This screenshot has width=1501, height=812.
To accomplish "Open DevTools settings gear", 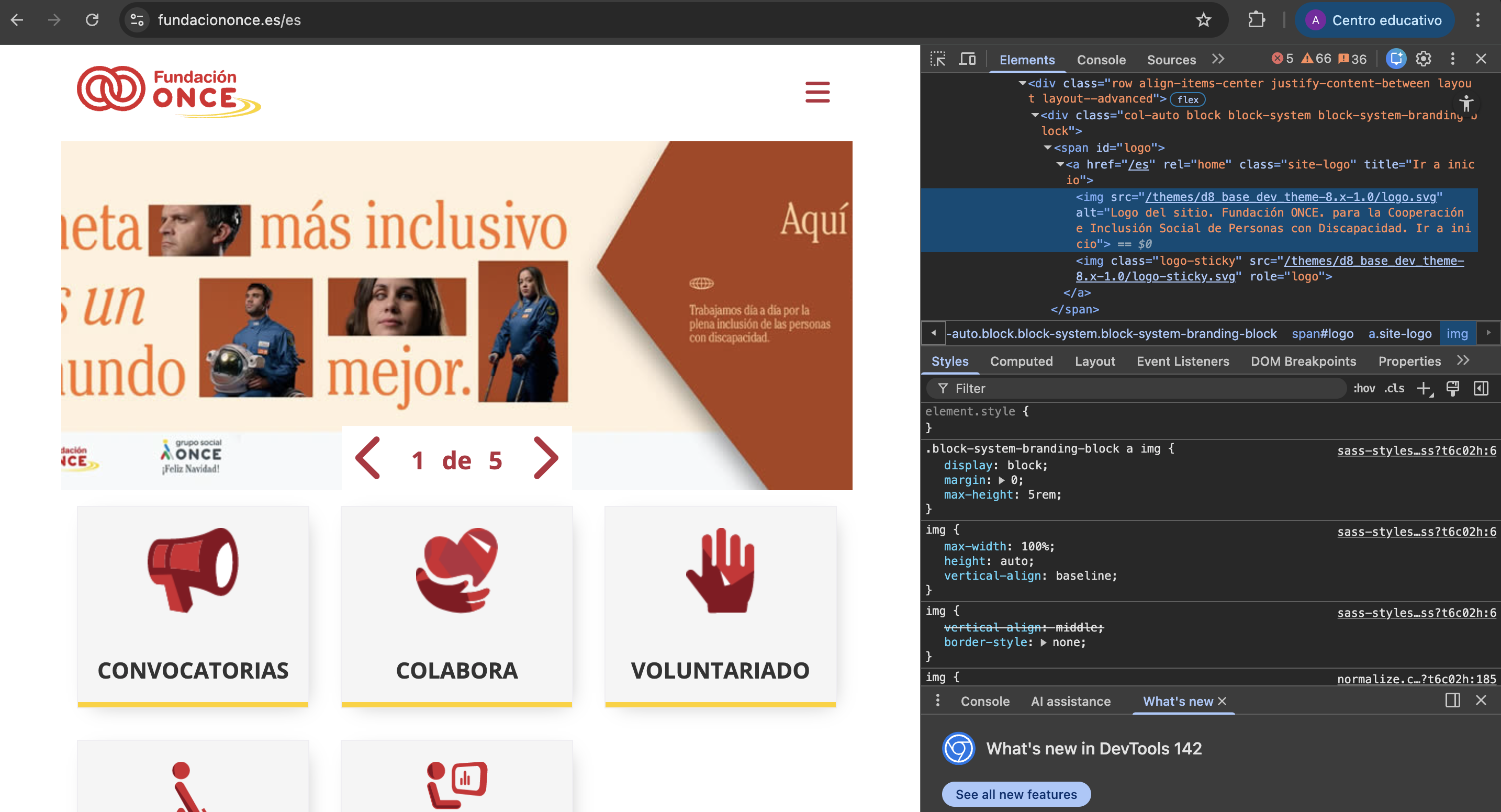I will (x=1424, y=59).
